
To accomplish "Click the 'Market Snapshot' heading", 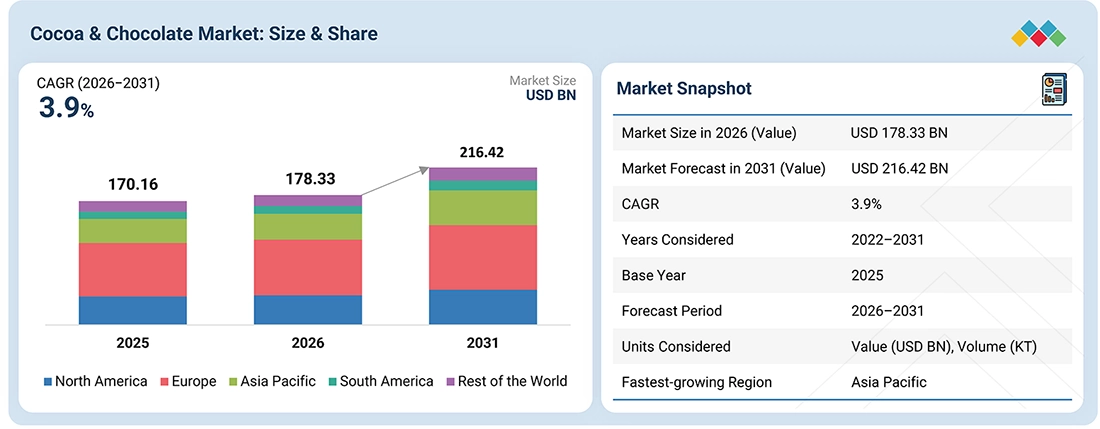I will click(684, 88).
